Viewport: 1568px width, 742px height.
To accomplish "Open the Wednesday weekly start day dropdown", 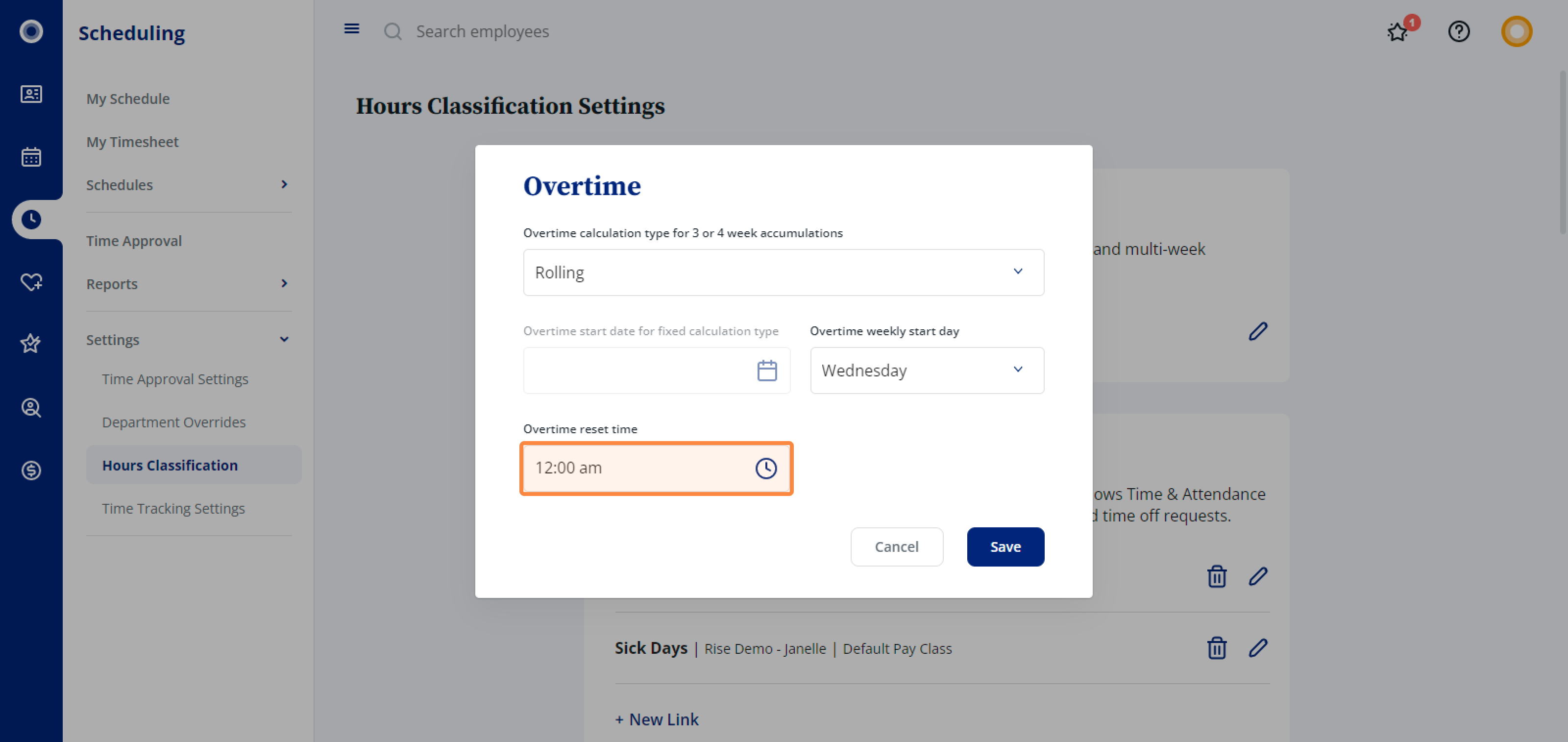I will [927, 370].
